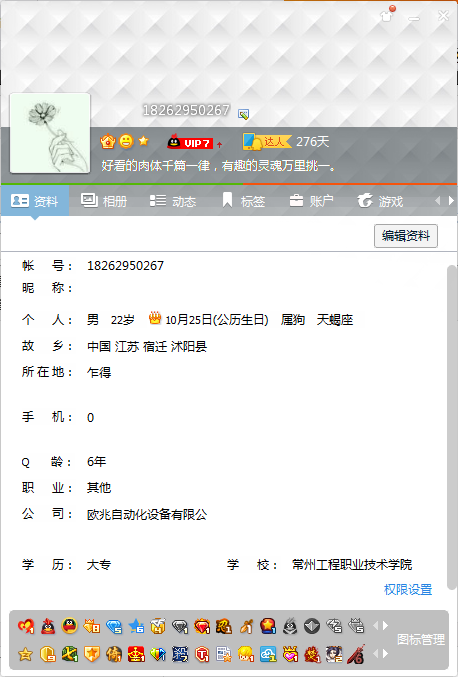Image resolution: width=458 pixels, height=677 pixels.
Task: Click the red brush level 6 badge
Action: [x=356, y=654]
